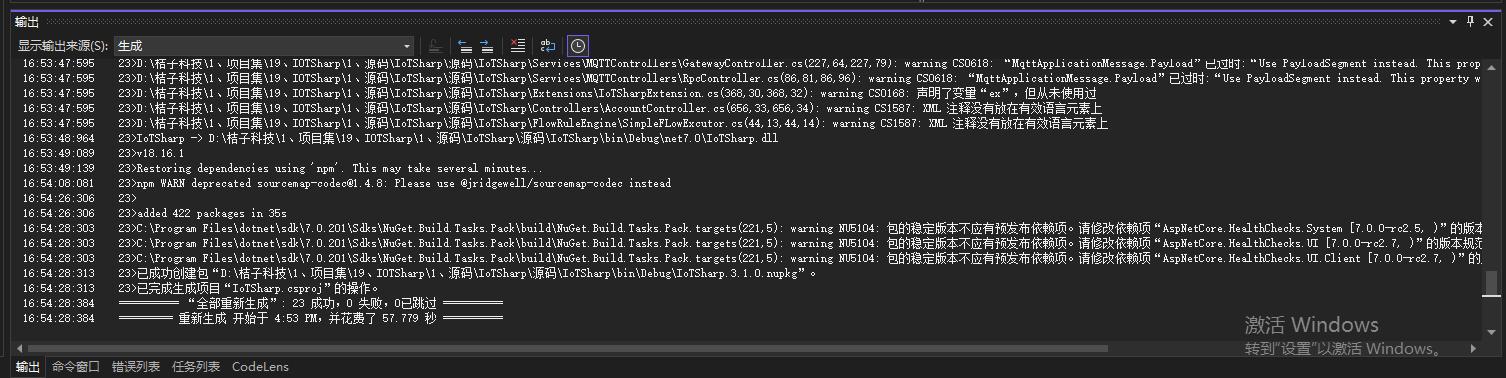The width and height of the screenshot is (1506, 378).
Task: Toggle timestamp clock icon
Action: pos(578,46)
